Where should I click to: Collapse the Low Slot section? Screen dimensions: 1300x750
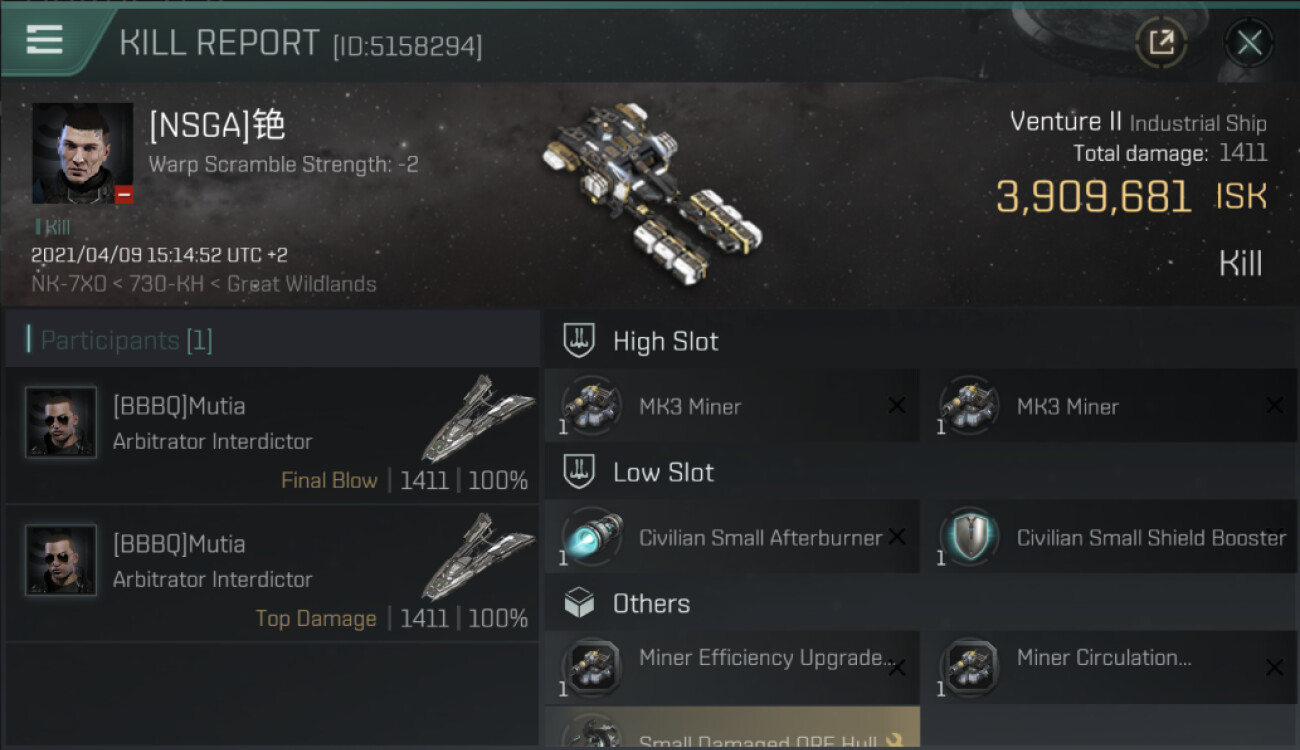coord(920,472)
